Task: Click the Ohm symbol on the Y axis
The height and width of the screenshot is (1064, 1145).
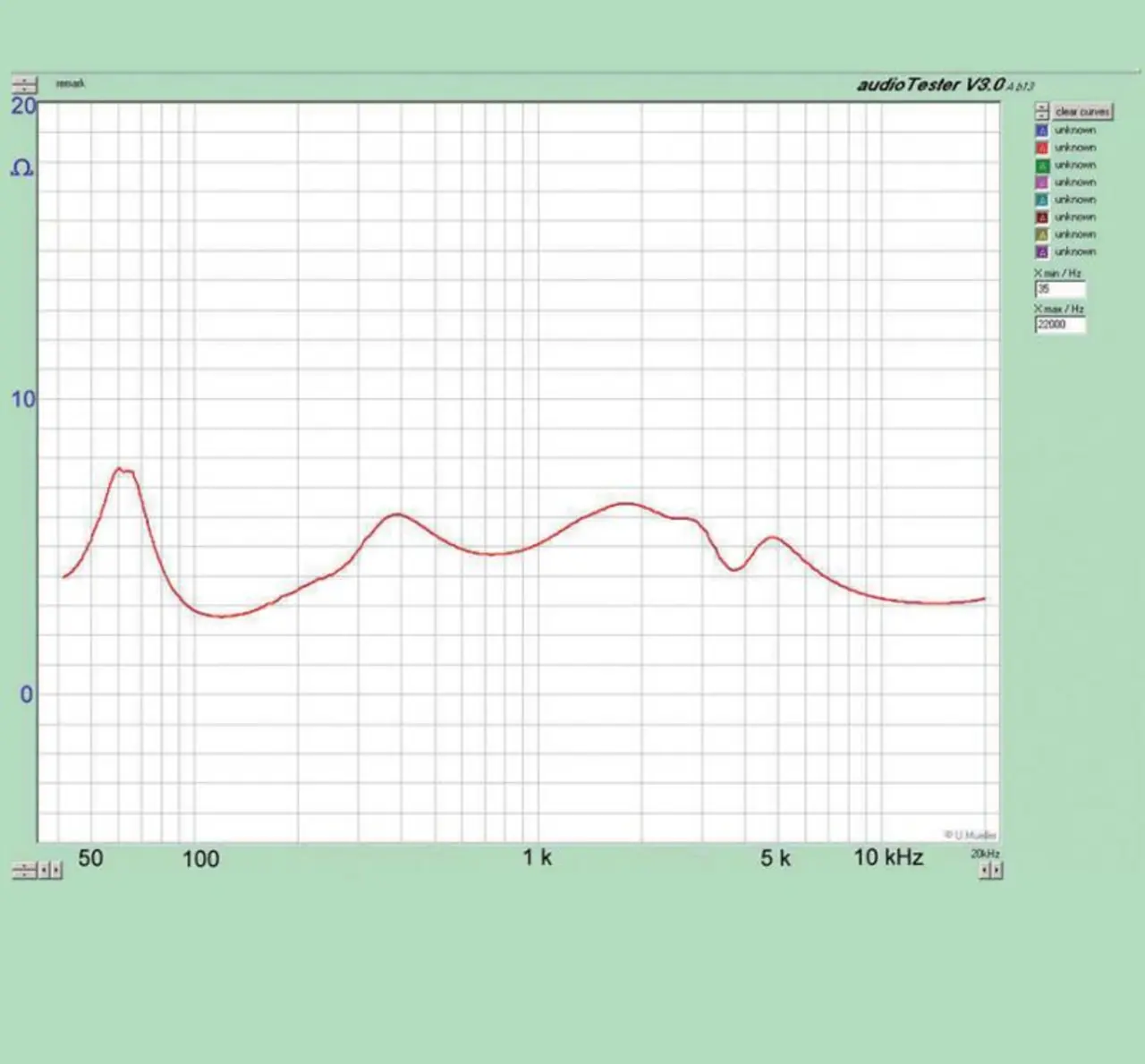Action: (22, 168)
